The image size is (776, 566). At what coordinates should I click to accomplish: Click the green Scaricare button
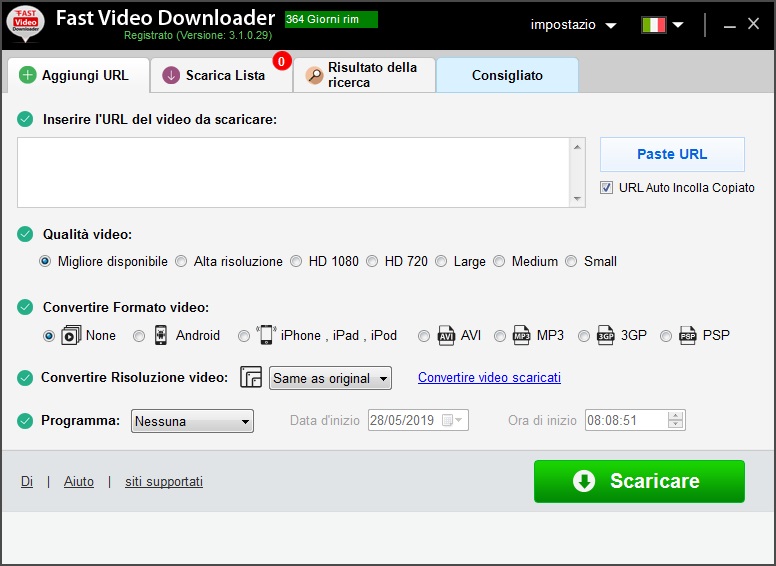(x=639, y=481)
